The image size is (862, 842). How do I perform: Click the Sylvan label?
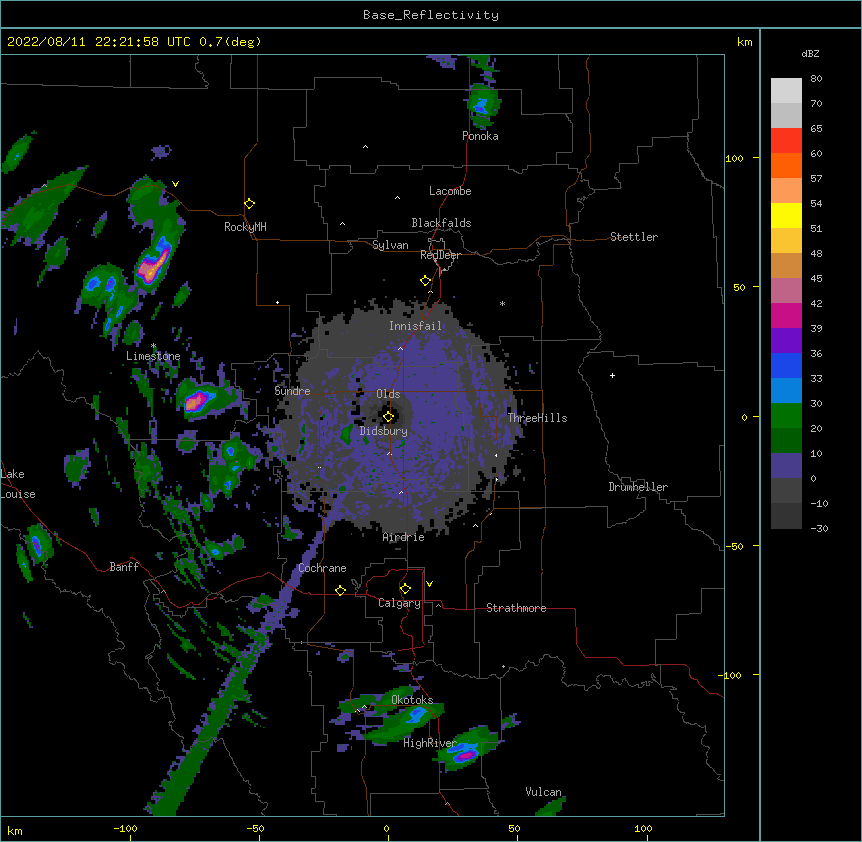[x=390, y=245]
